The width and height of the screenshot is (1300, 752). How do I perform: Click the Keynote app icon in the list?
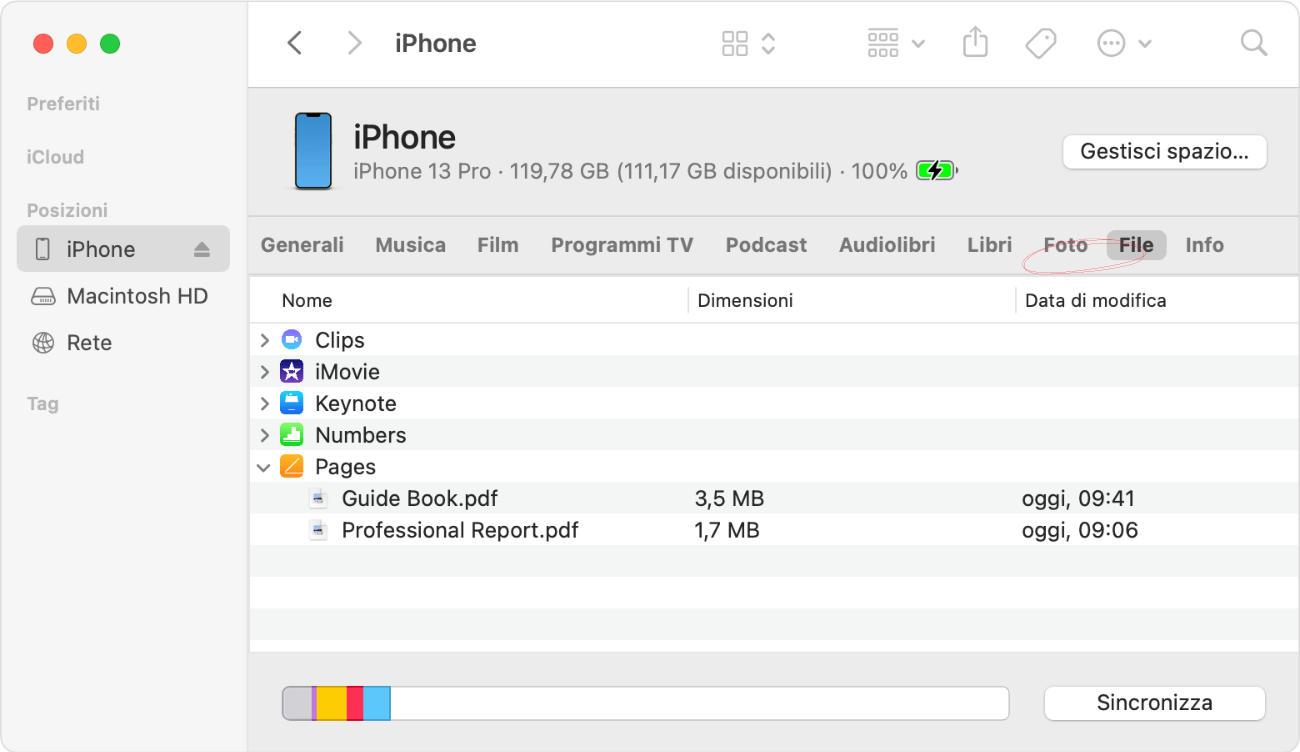click(x=291, y=403)
